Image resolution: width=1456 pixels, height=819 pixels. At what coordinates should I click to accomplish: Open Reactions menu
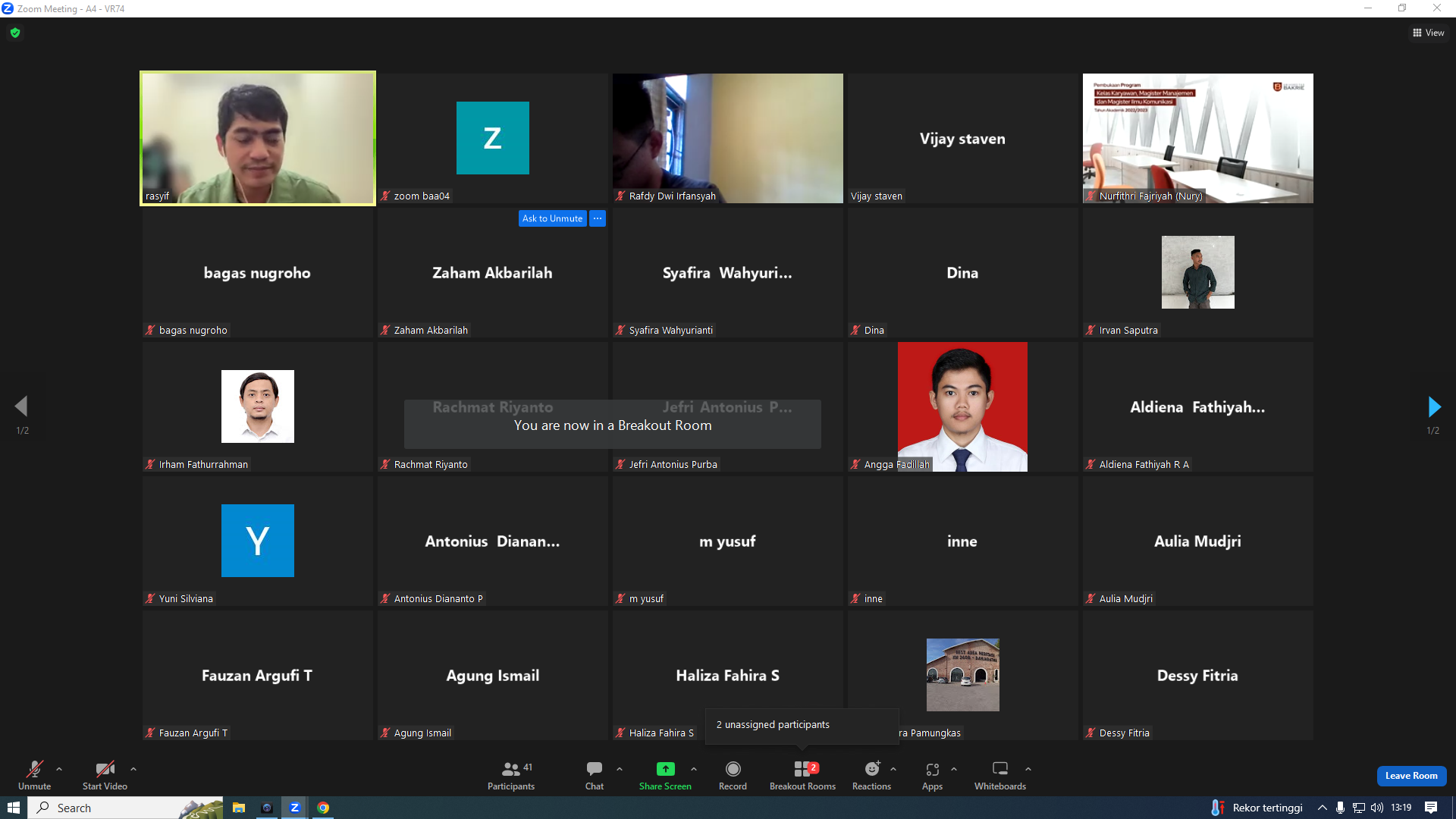[x=871, y=775]
